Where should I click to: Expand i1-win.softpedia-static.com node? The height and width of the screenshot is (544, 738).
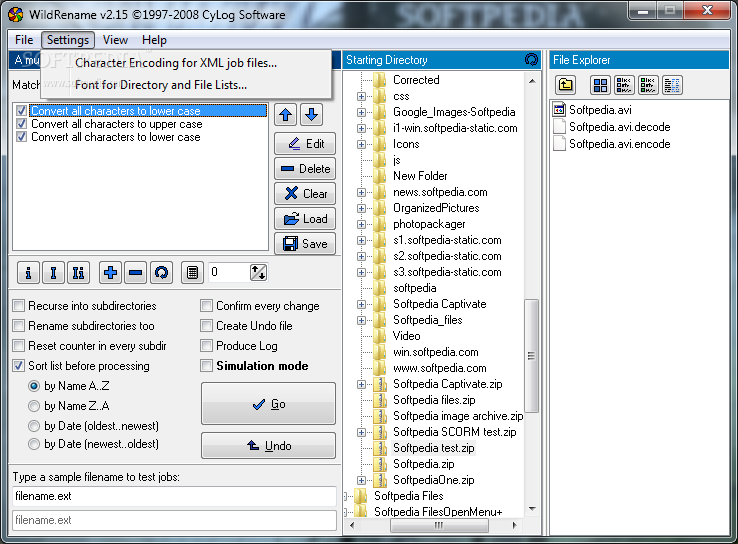pos(361,128)
